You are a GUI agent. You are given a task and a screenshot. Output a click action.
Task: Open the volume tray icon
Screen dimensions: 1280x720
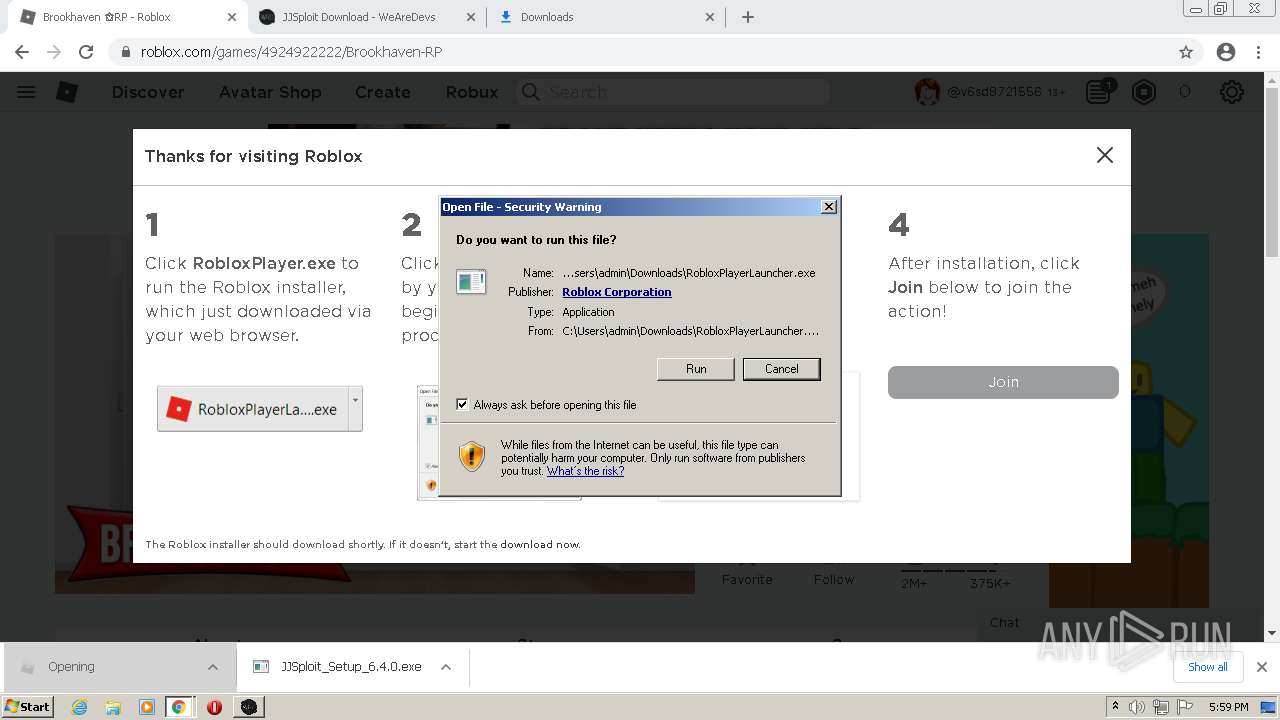(1137, 707)
